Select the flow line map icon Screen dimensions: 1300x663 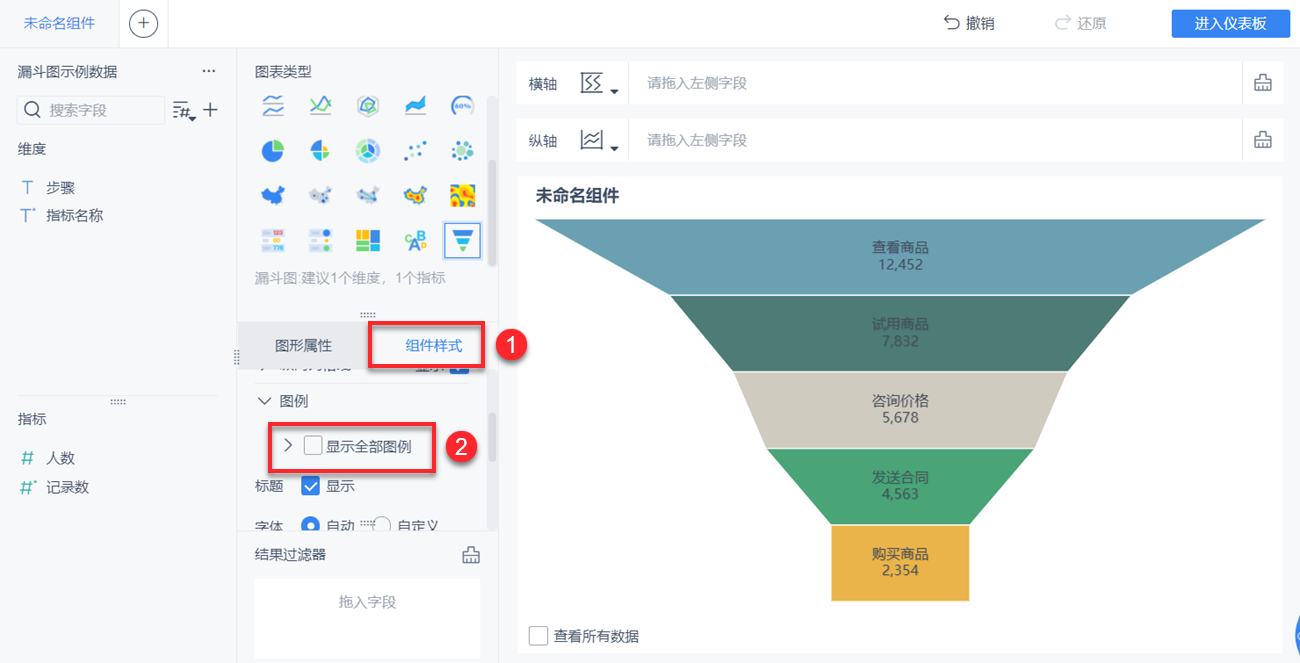pyautogui.click(x=368, y=195)
